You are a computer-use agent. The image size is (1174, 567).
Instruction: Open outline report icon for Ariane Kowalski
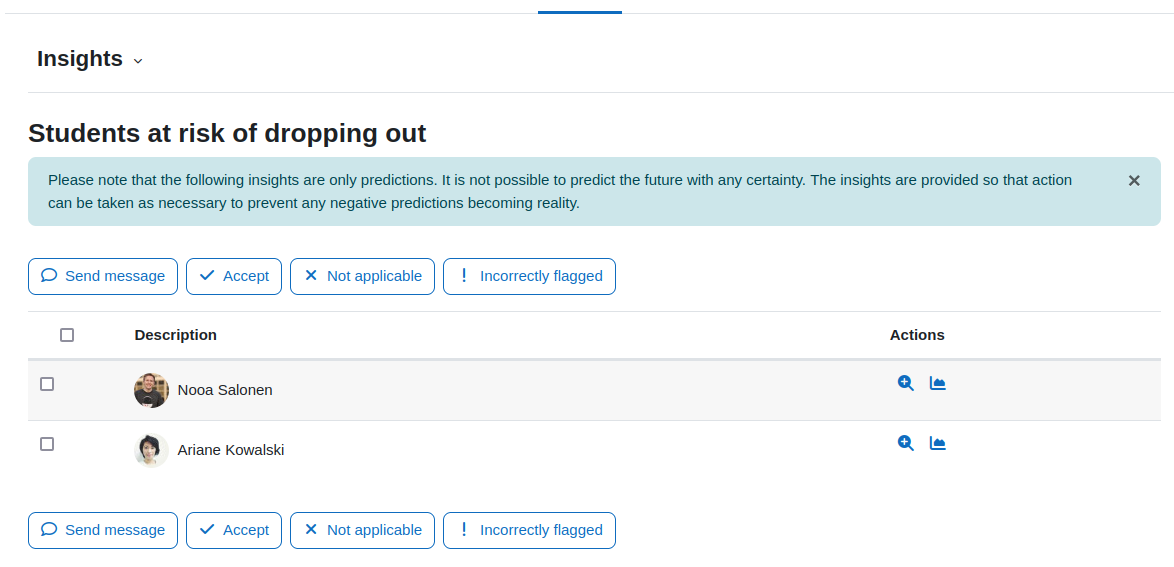click(937, 443)
